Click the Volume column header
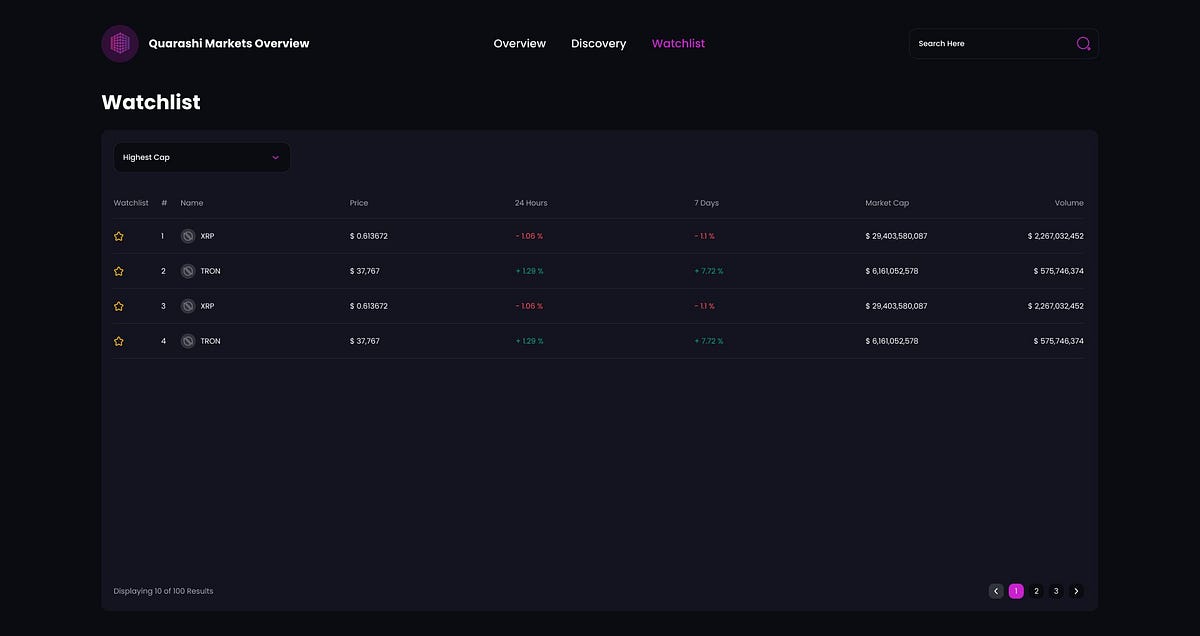1200x636 pixels. (x=1069, y=203)
